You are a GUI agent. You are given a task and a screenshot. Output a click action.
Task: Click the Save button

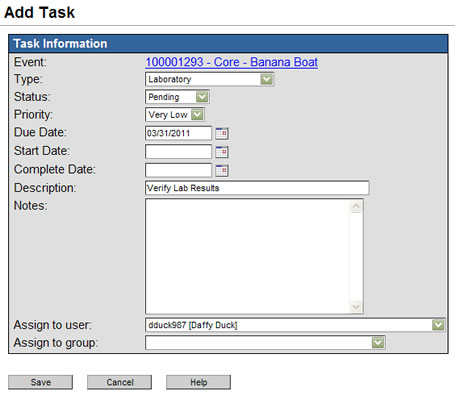click(x=40, y=382)
